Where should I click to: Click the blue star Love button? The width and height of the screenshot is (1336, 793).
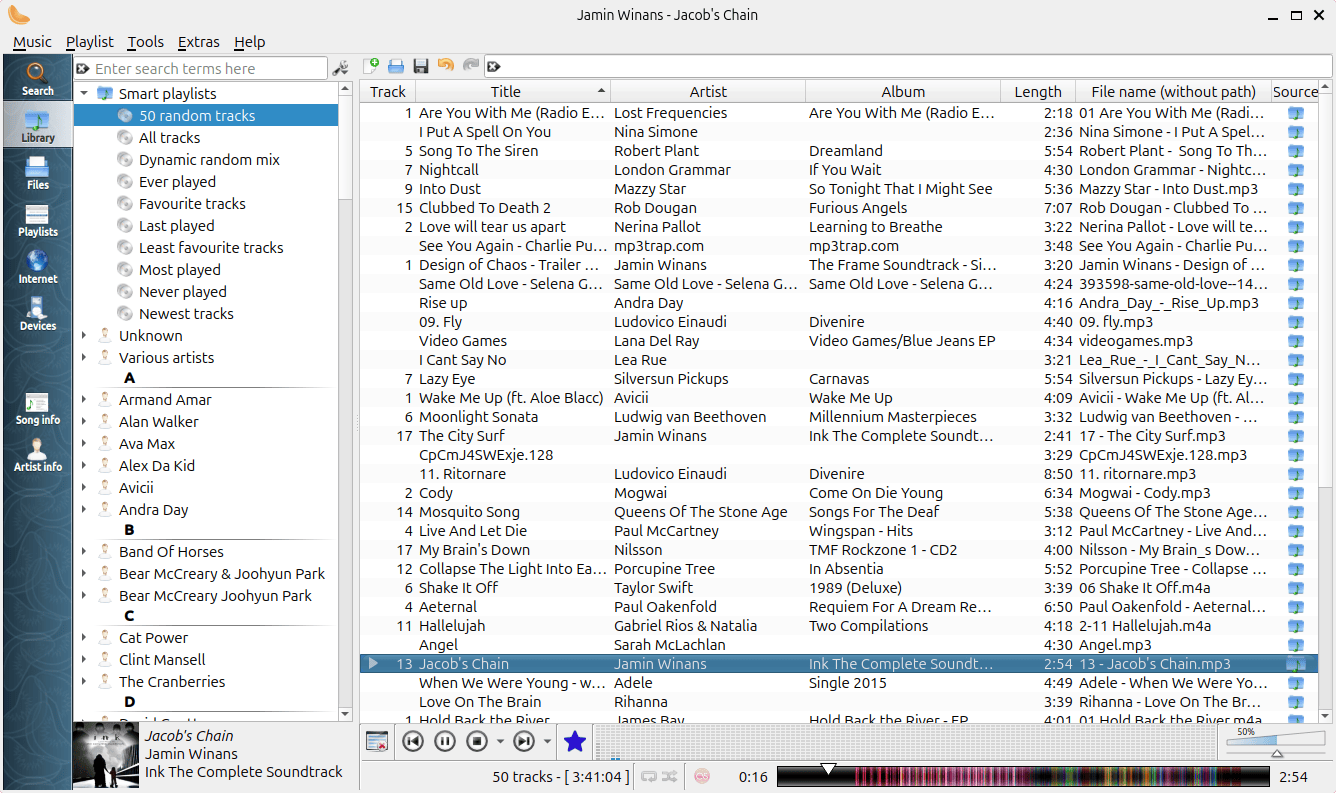tap(574, 741)
